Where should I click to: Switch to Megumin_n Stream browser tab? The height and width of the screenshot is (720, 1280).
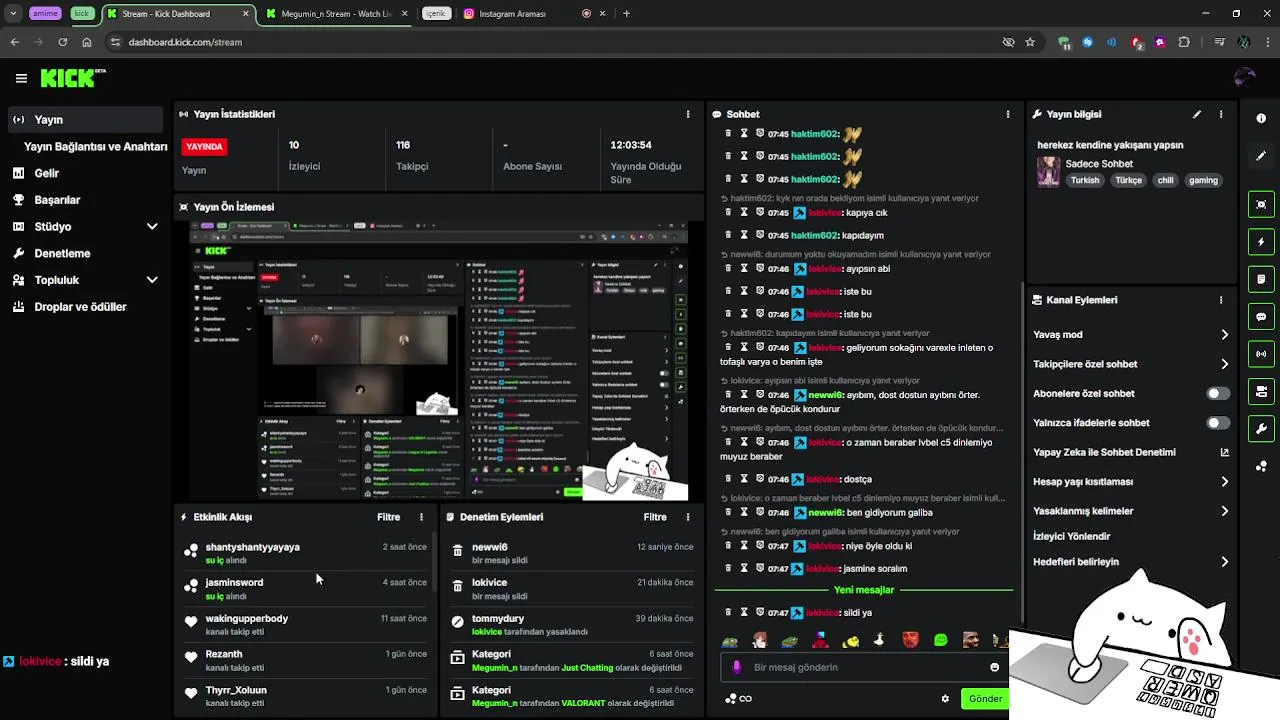(x=336, y=14)
